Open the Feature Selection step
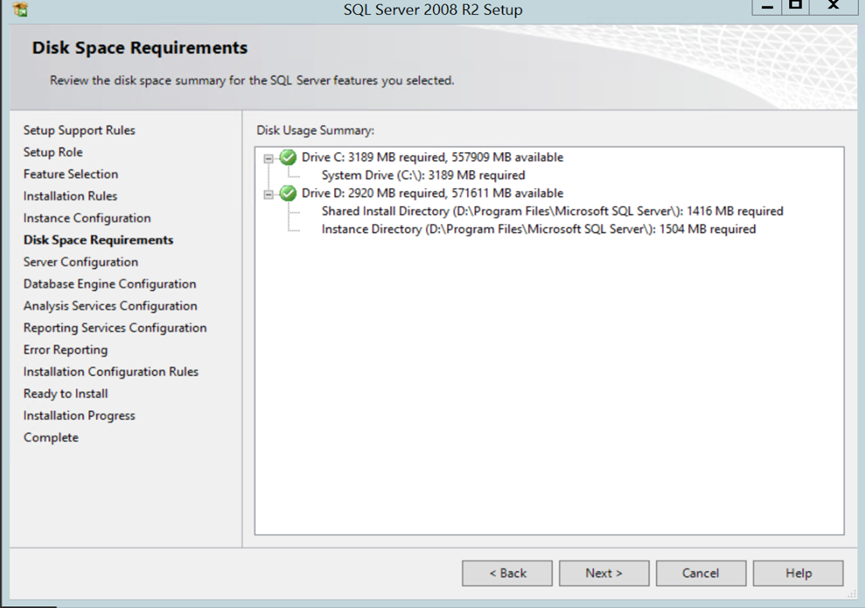865x608 pixels. [71, 174]
